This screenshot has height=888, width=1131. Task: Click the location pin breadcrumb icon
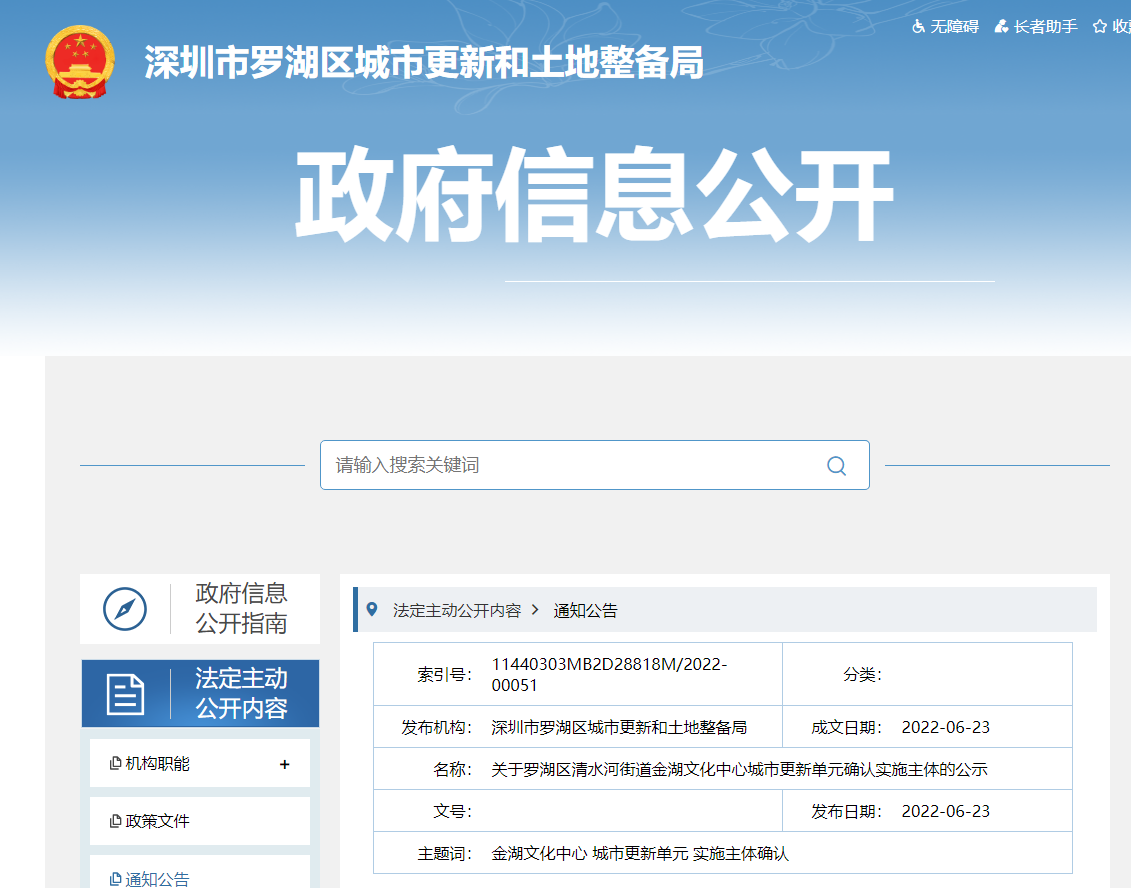pos(373,609)
